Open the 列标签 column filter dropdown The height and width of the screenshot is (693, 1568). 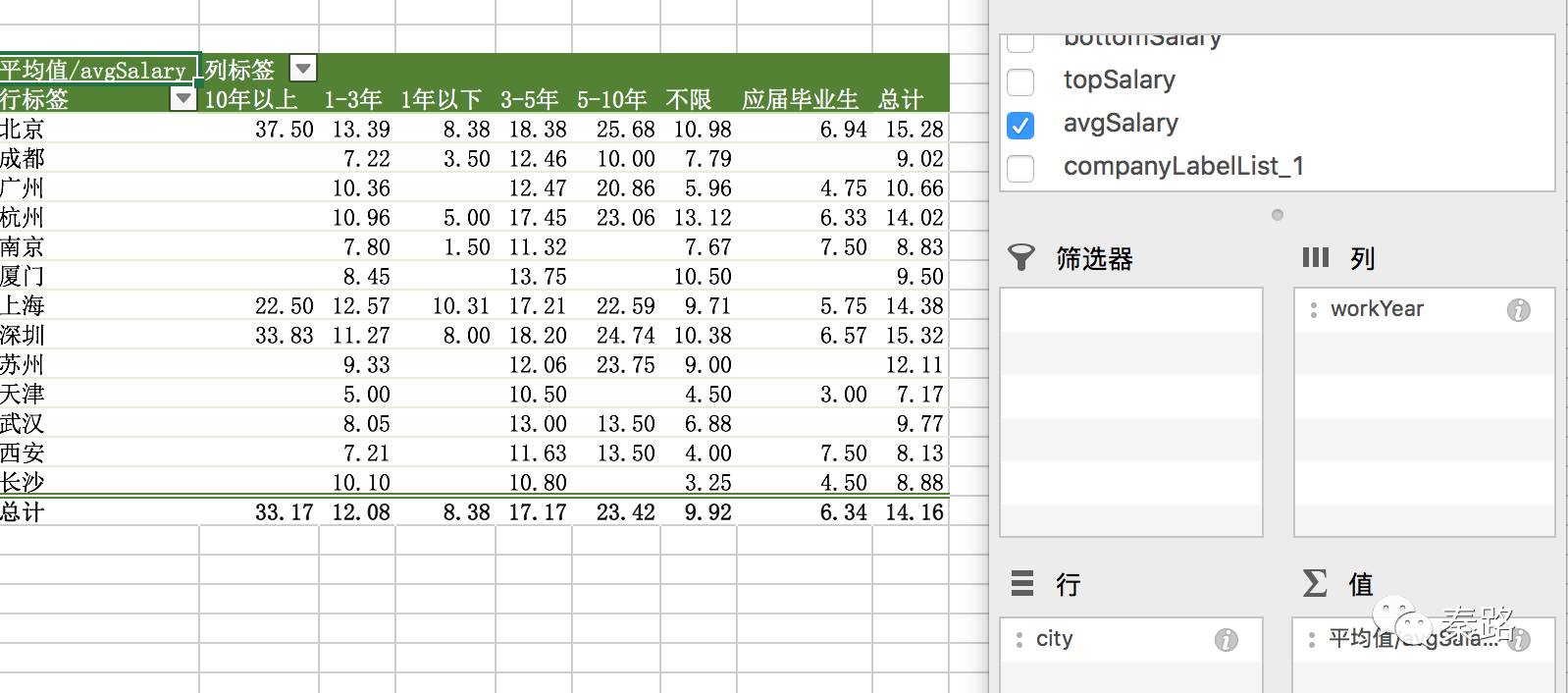[x=303, y=69]
